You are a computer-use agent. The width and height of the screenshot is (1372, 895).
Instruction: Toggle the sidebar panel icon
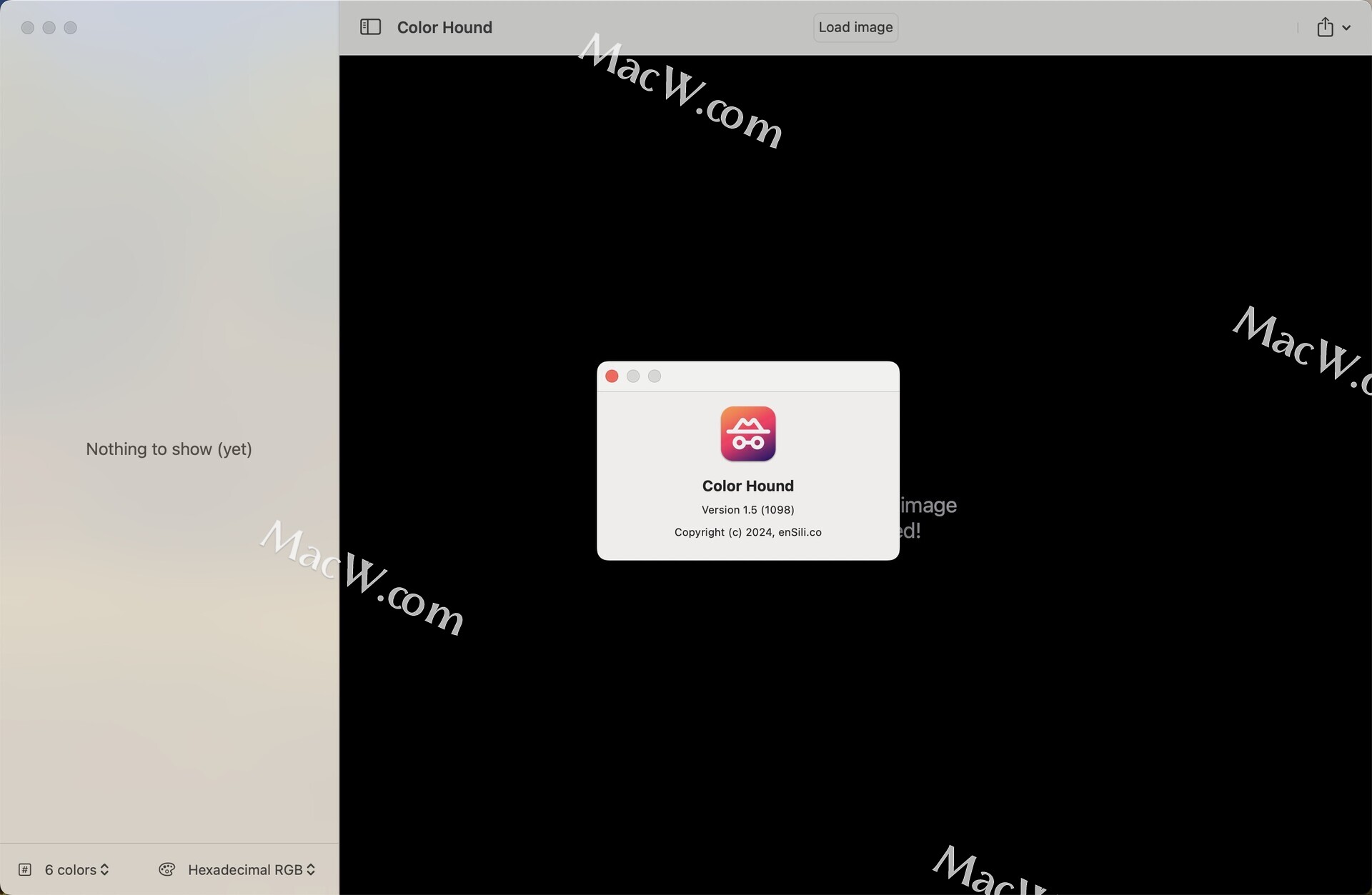click(x=370, y=27)
